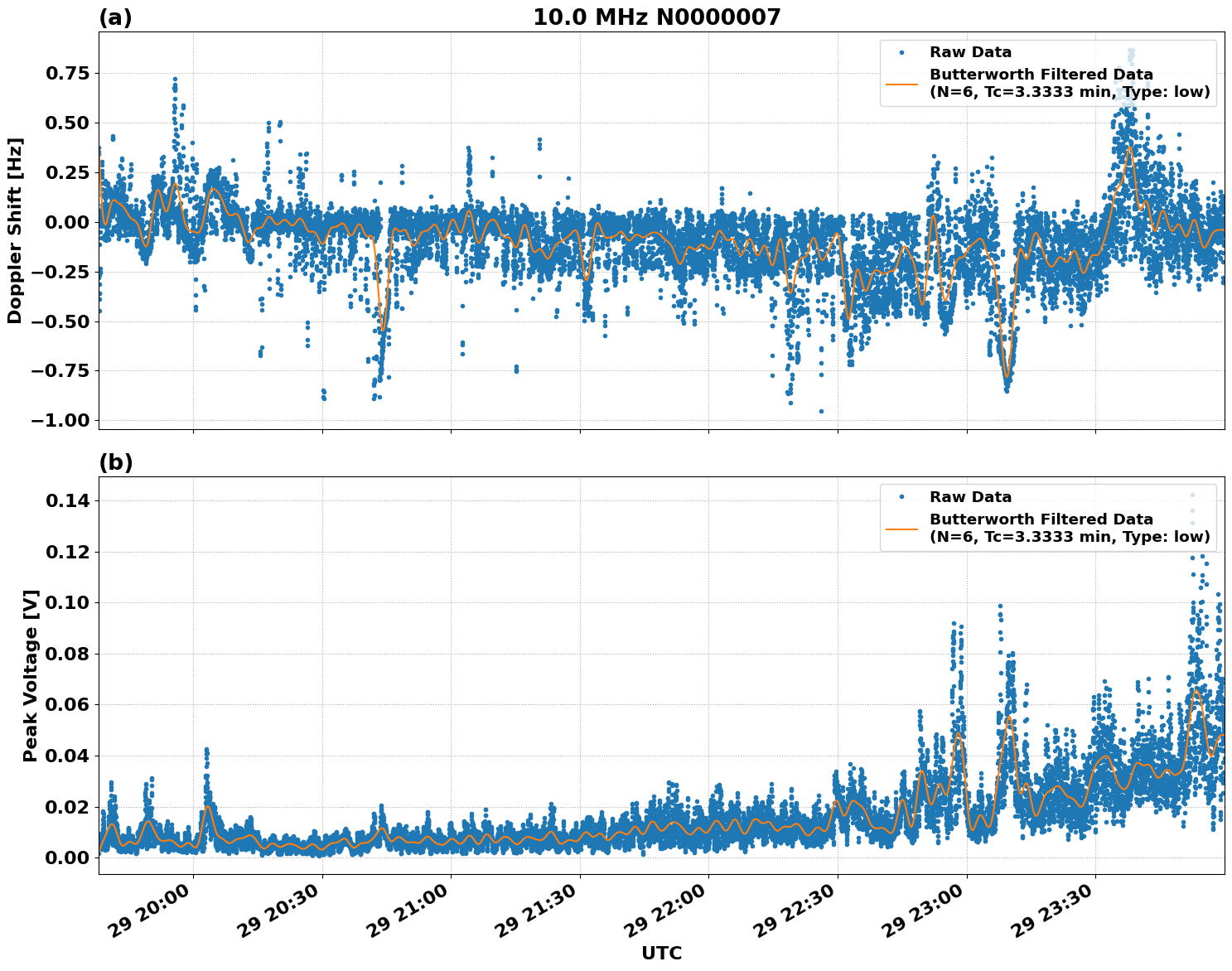This screenshot has height=971, width=1232.
Task: Toggle the faint dots in panel (b) top-right corner
Action: [x=1191, y=507]
